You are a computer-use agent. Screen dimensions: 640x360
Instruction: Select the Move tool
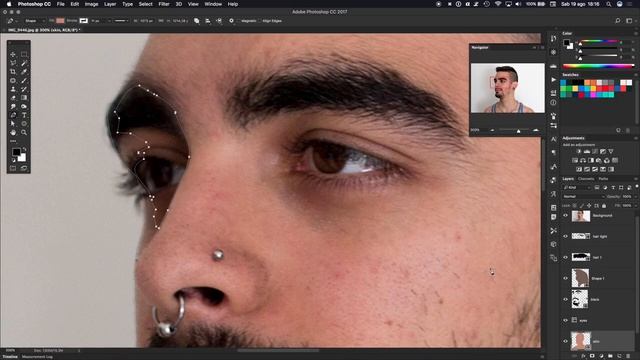tap(13, 54)
